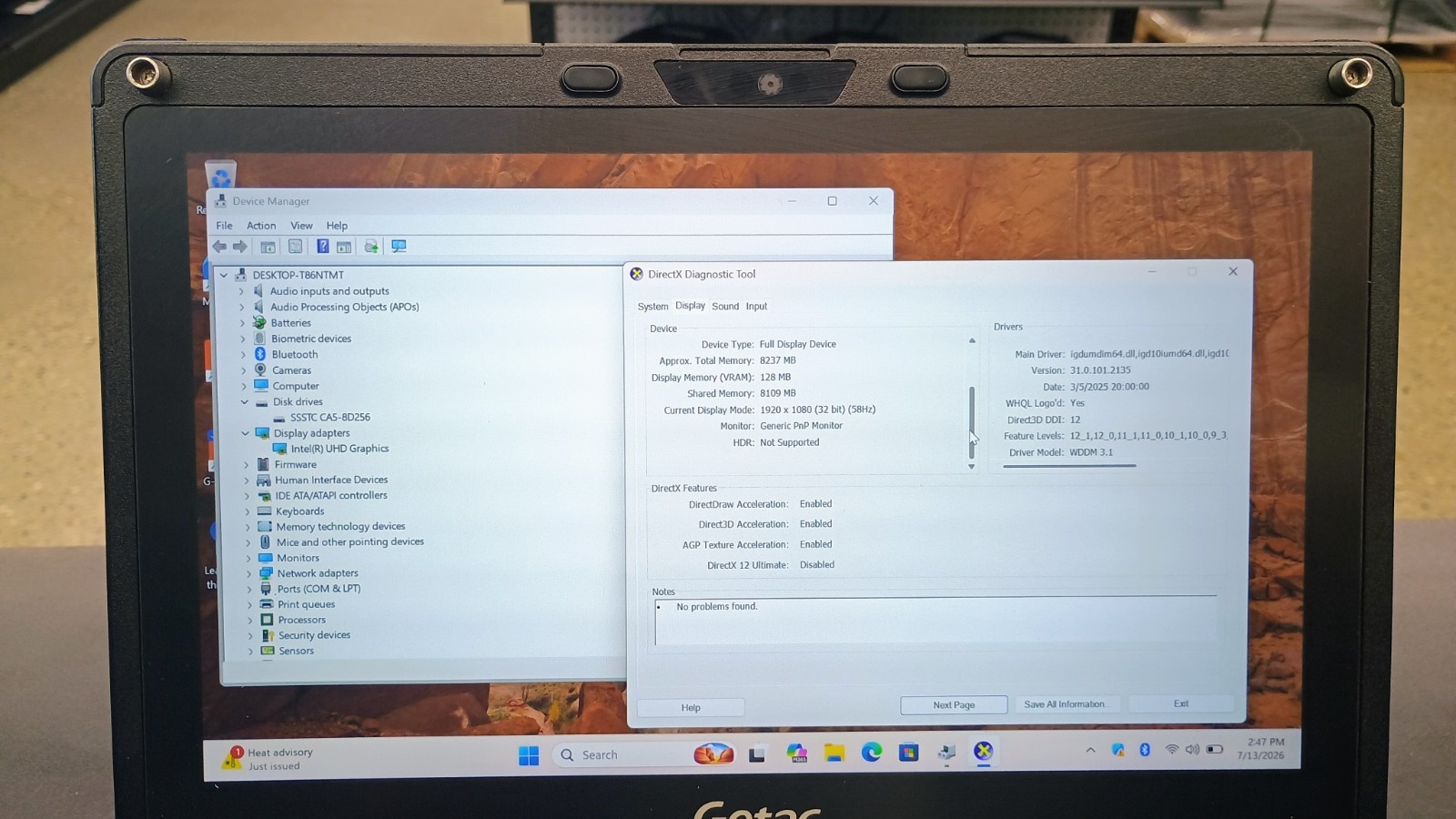Select Biometric devices row

coord(311,339)
